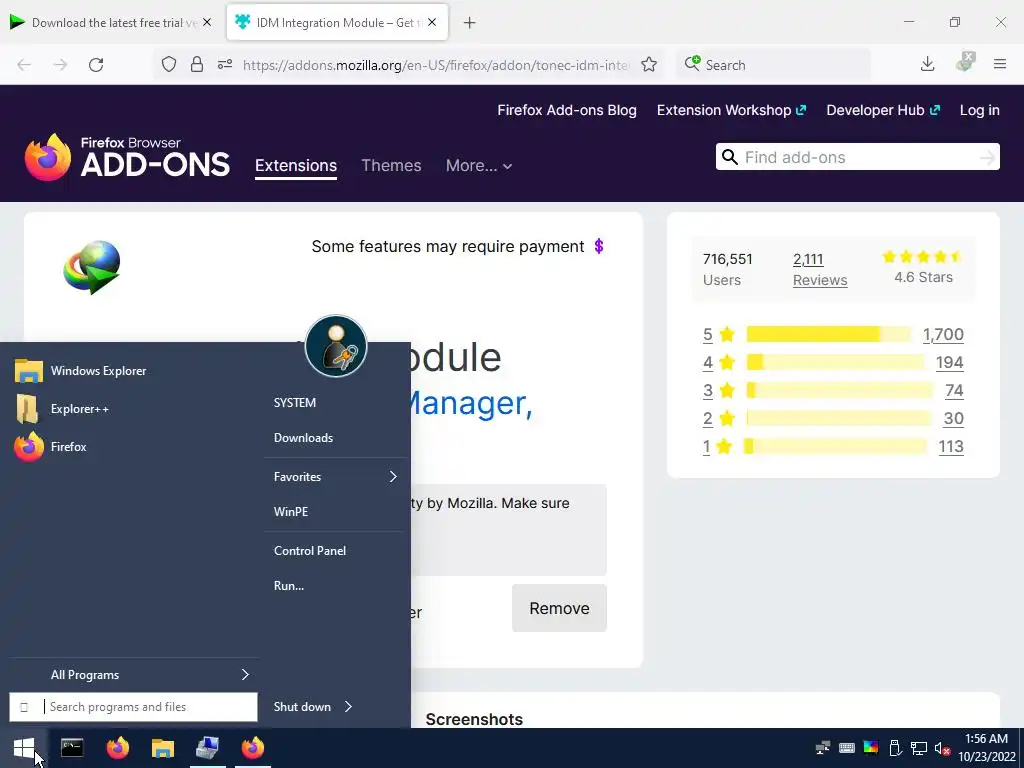Click the Log in link
Screen dimensions: 1024x768
[x=980, y=110]
